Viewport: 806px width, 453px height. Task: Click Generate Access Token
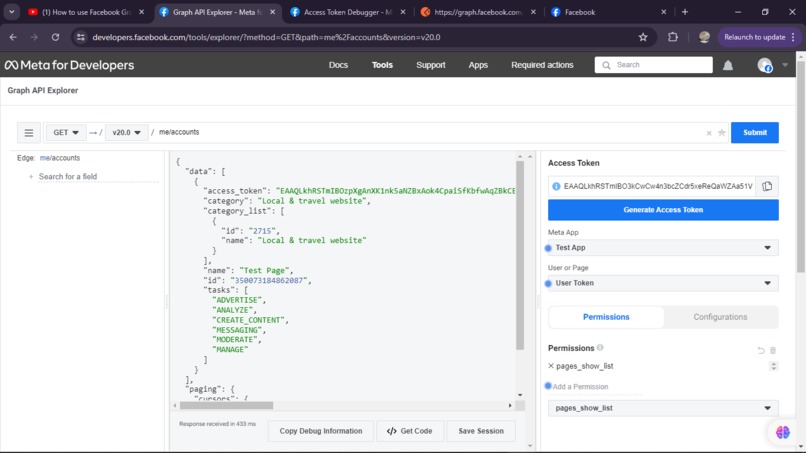663,210
